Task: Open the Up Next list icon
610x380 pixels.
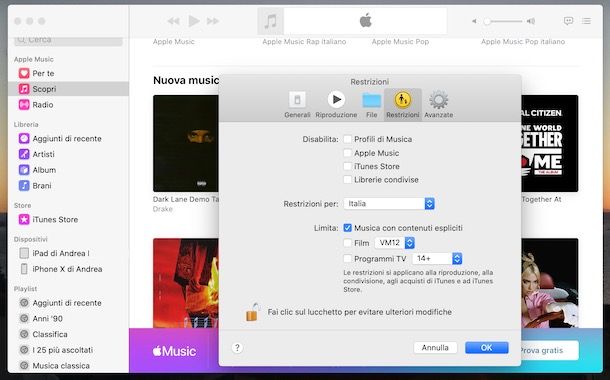Action: pos(586,21)
